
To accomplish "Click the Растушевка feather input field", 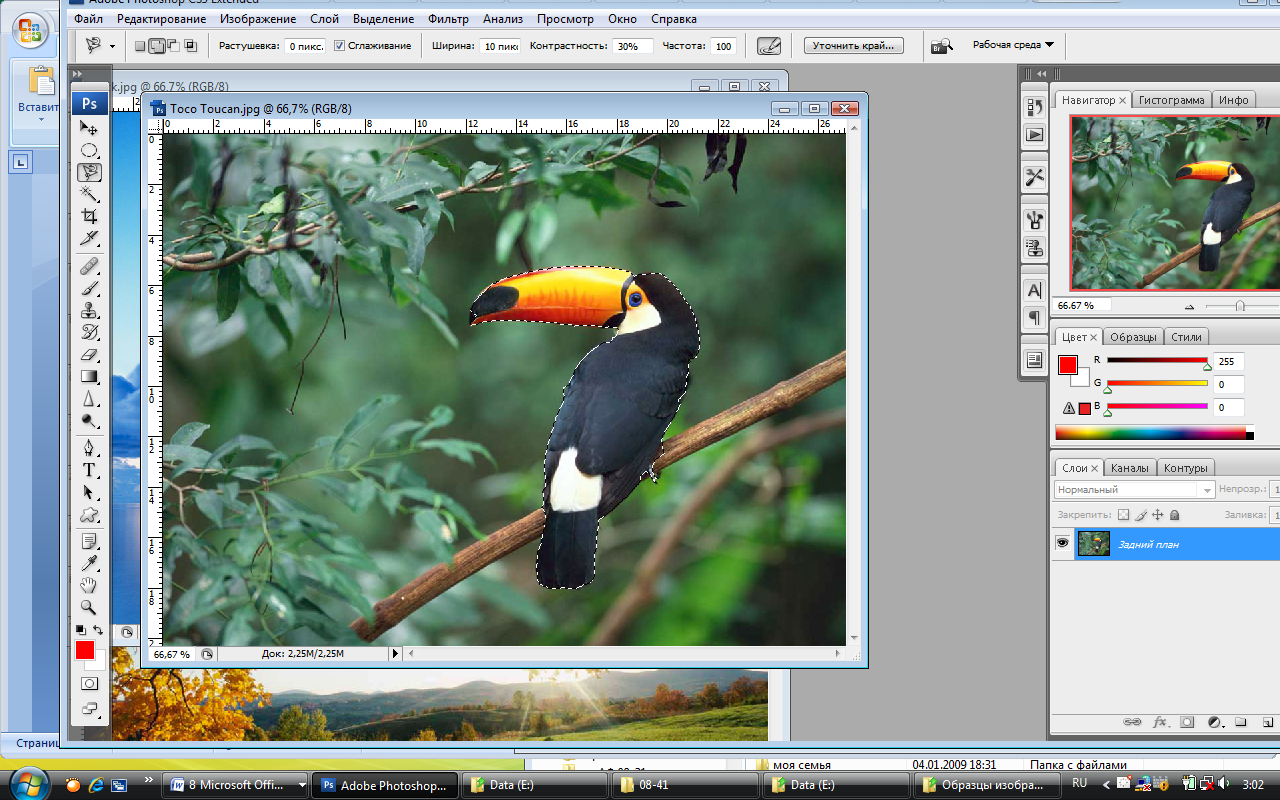I will click(304, 46).
